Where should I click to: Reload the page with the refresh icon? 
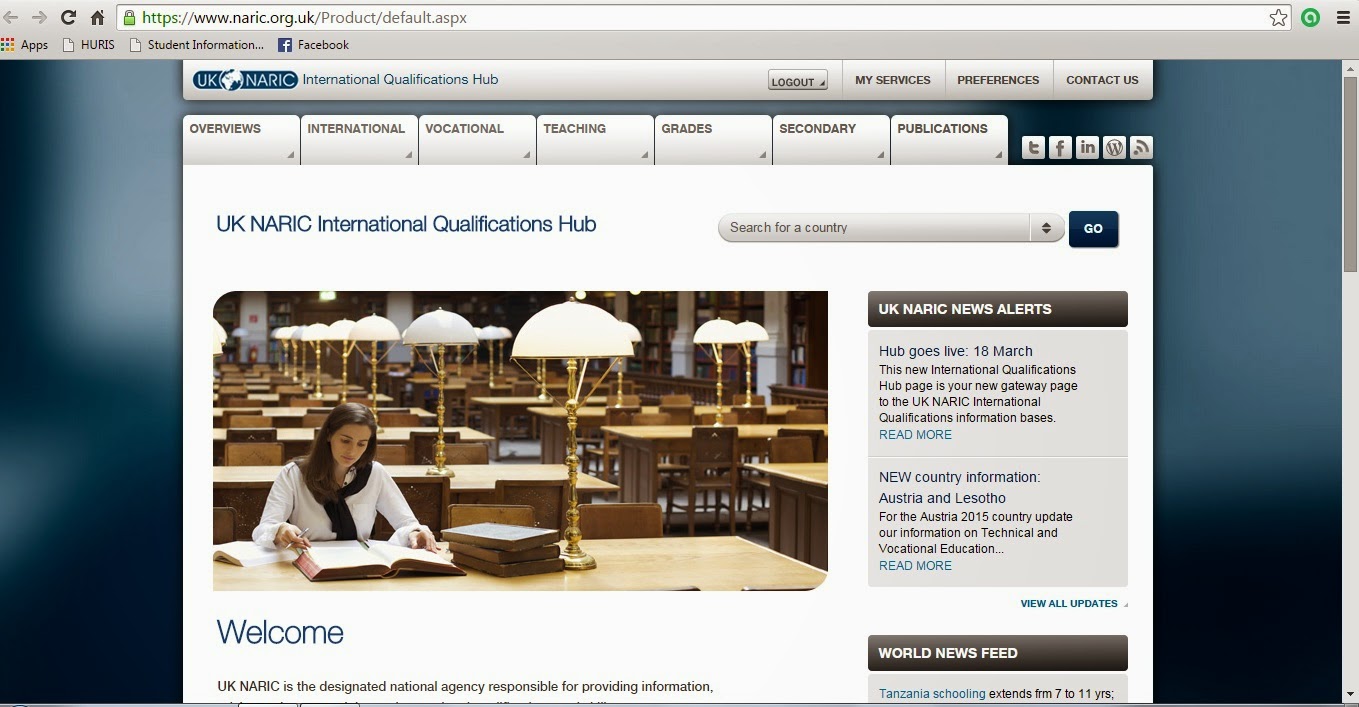(69, 17)
